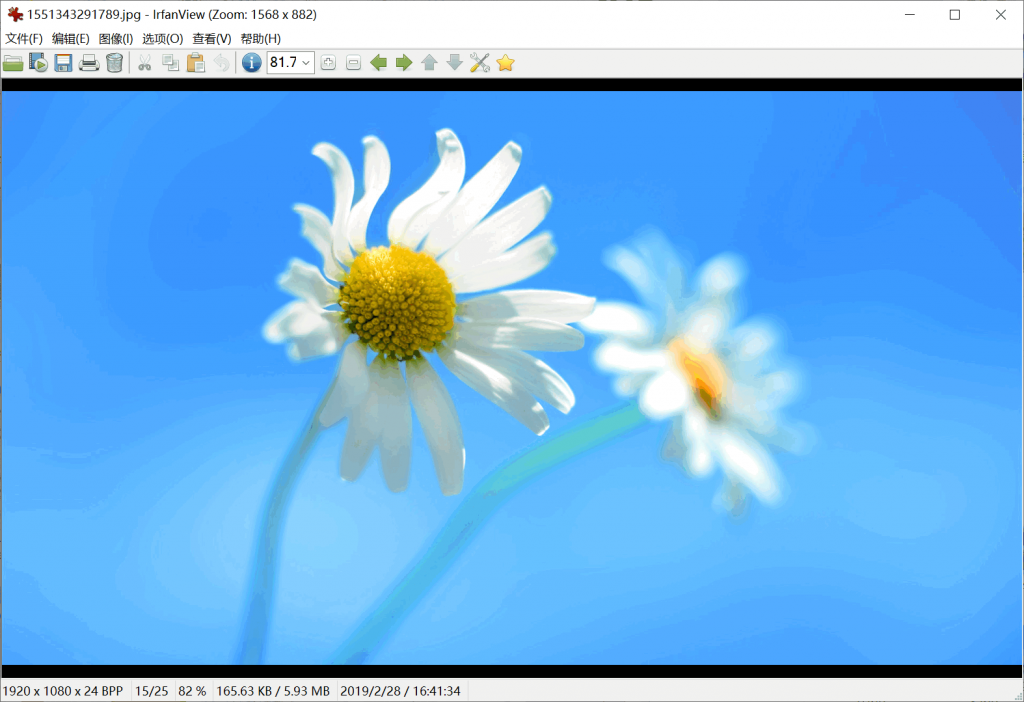Open the 帮助(H) menu
This screenshot has width=1024, height=702.
[261, 39]
